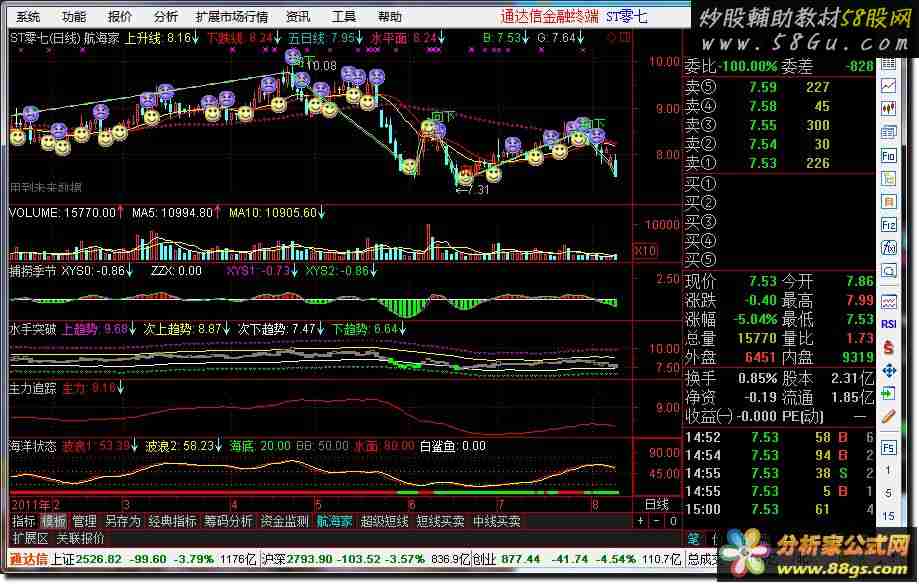Click the 沪深 index value 2793.90

(309, 559)
